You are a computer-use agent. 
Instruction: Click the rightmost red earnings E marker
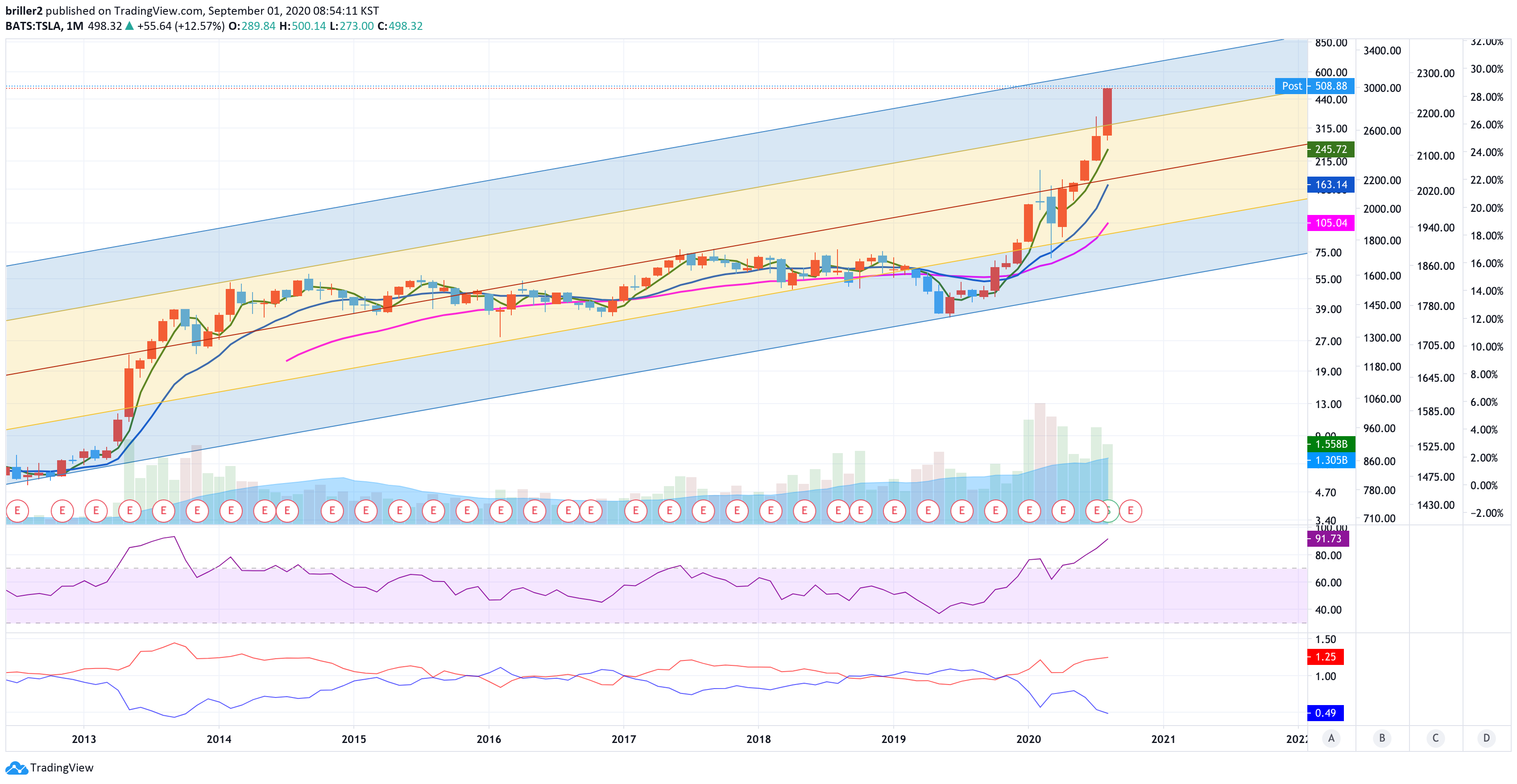1130,511
